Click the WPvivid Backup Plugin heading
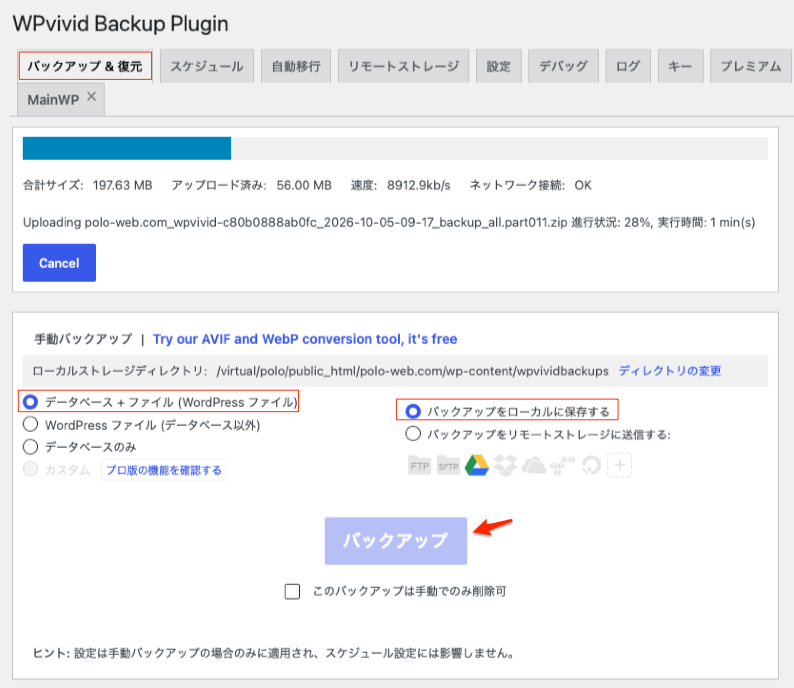The width and height of the screenshot is (794, 688). point(121,24)
